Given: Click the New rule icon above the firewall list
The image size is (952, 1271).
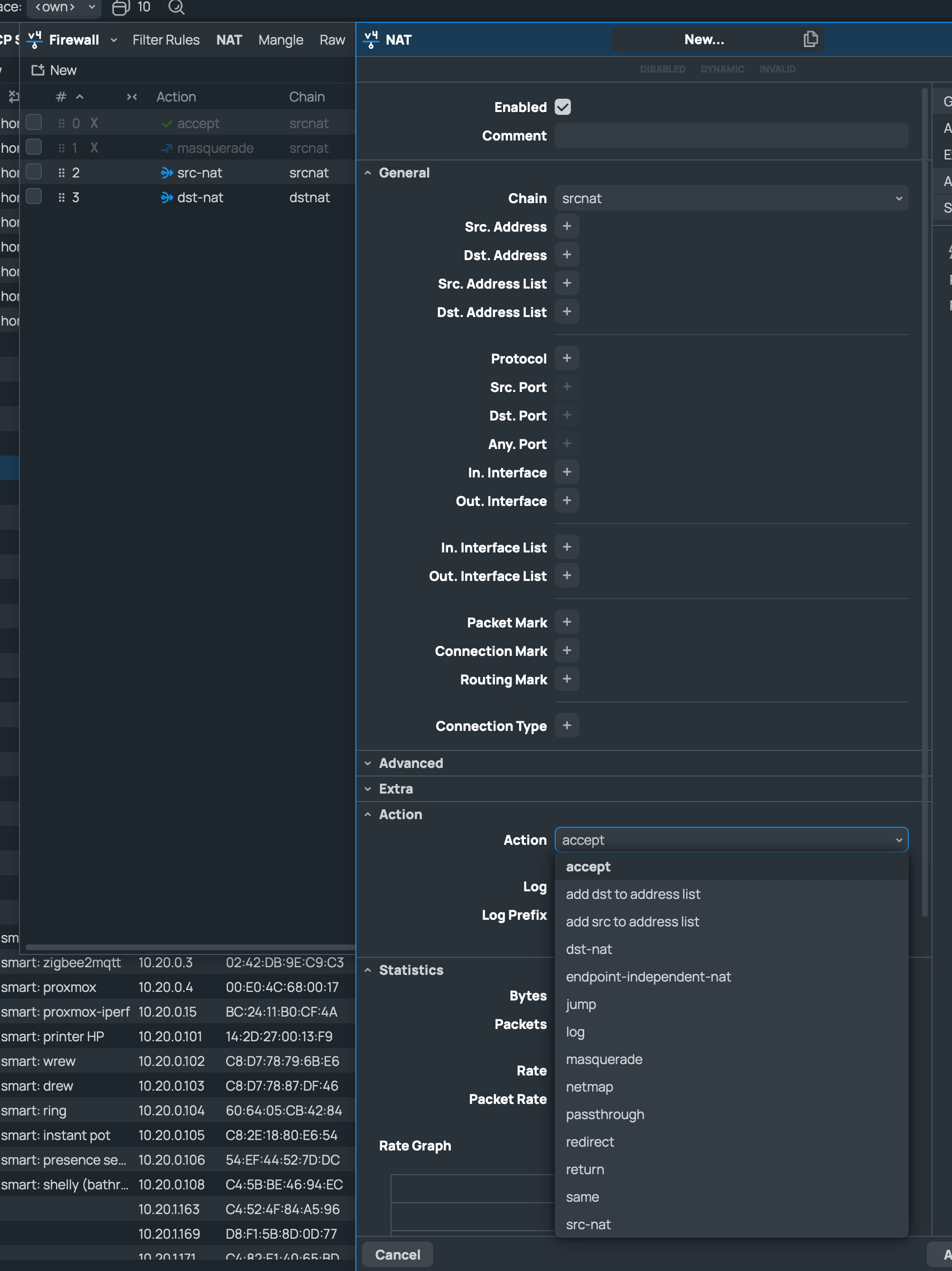Looking at the screenshot, I should [x=38, y=69].
